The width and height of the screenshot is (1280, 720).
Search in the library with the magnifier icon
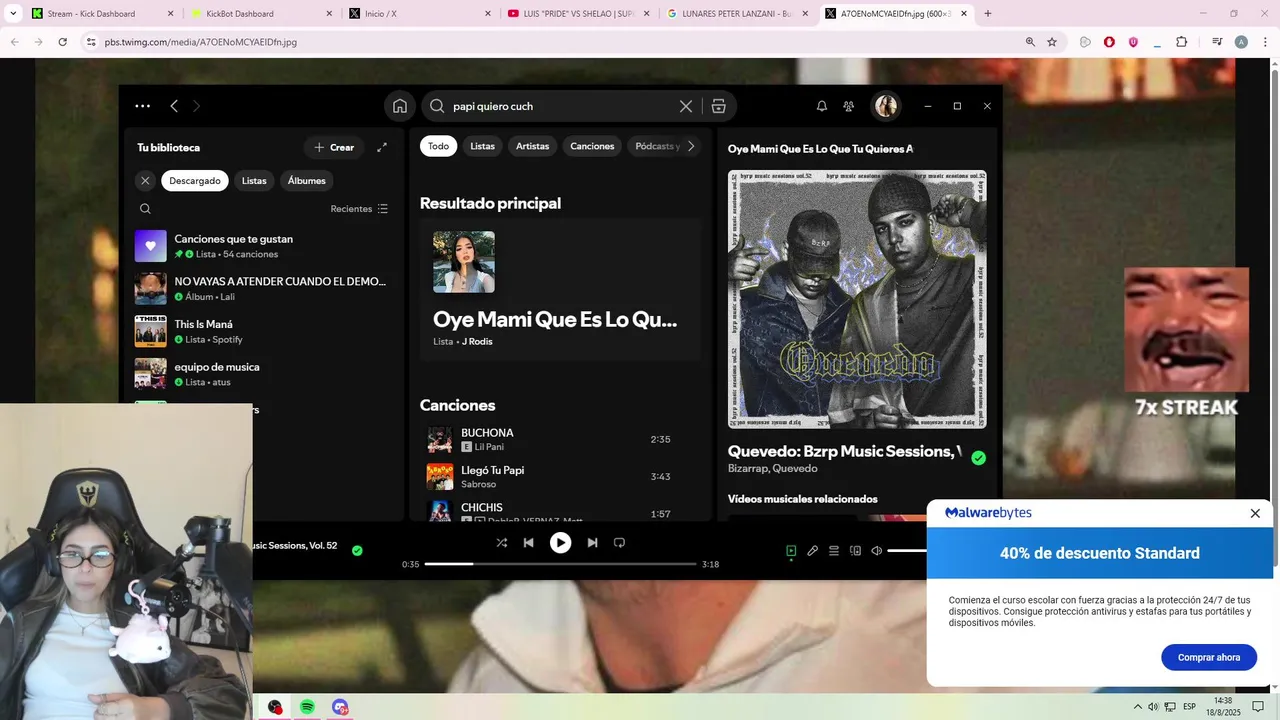coord(145,209)
